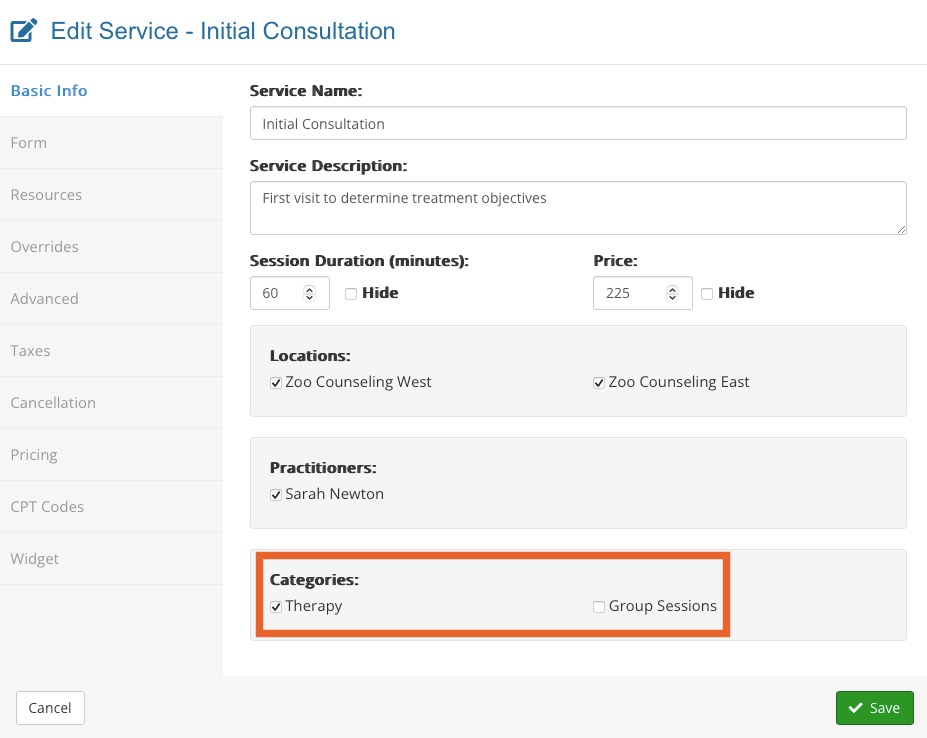Uncheck Sarah Newton practitioner
This screenshot has width=927, height=738.
click(x=276, y=494)
